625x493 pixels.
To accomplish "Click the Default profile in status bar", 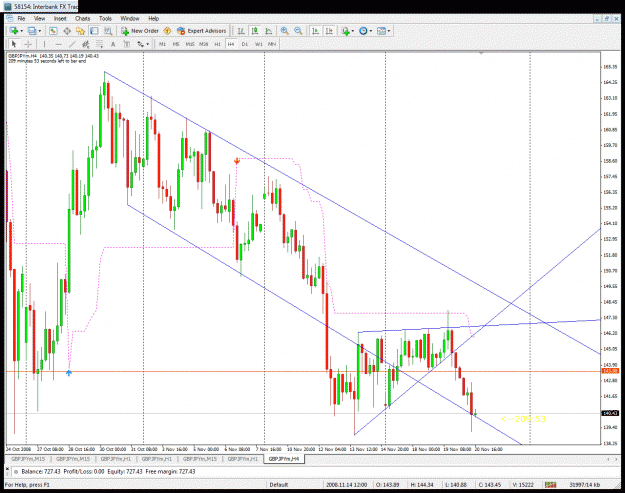I will pyautogui.click(x=278, y=485).
